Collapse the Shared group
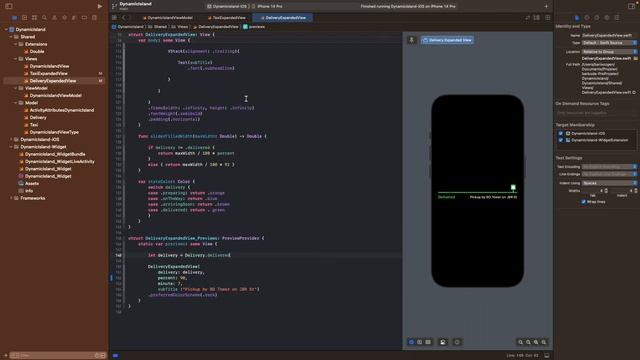Screen dimensions: 640x360 pos(11,37)
